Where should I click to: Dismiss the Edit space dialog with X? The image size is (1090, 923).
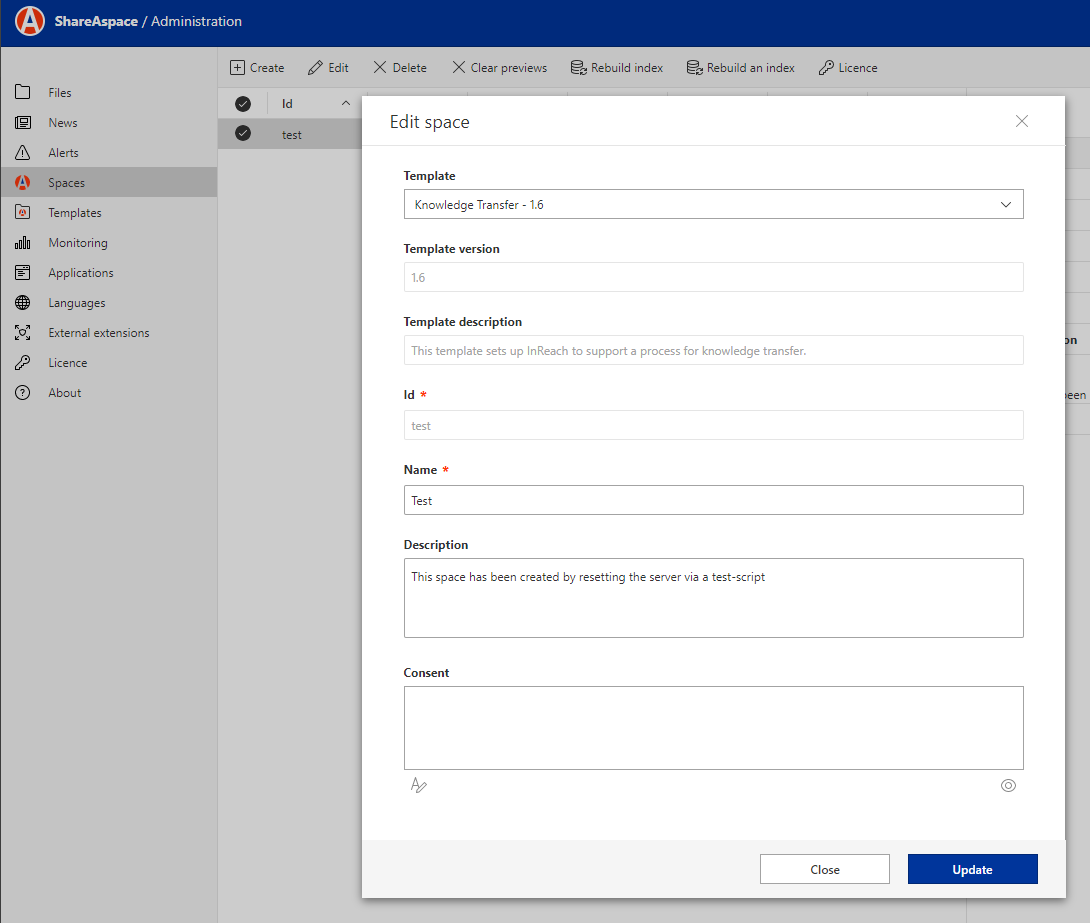point(1021,121)
